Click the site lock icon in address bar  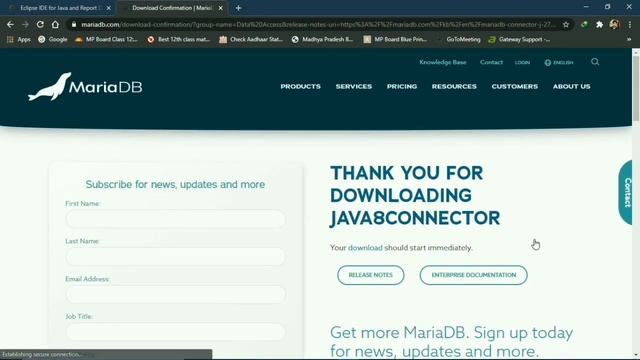(74, 24)
